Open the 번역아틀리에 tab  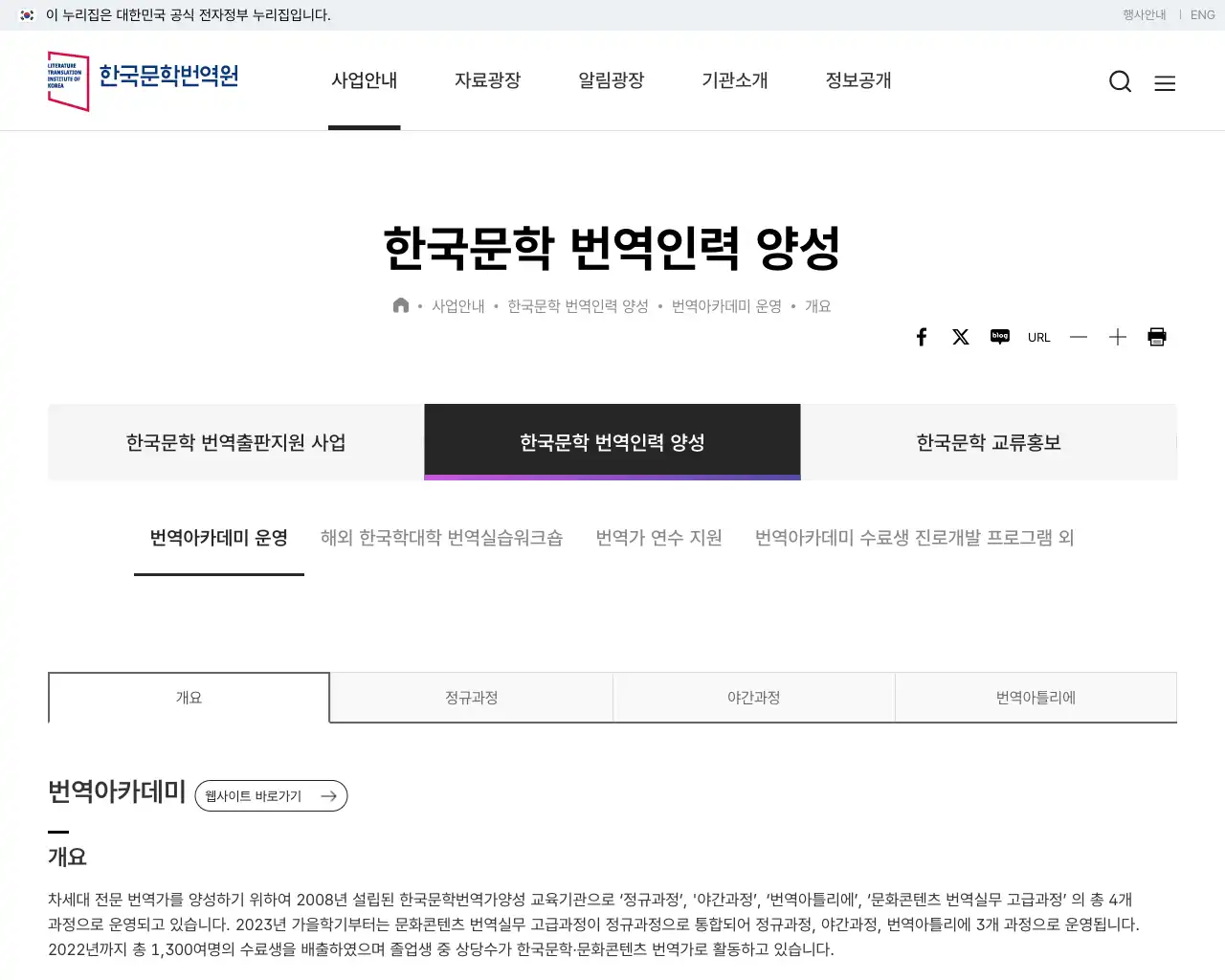coord(1036,698)
